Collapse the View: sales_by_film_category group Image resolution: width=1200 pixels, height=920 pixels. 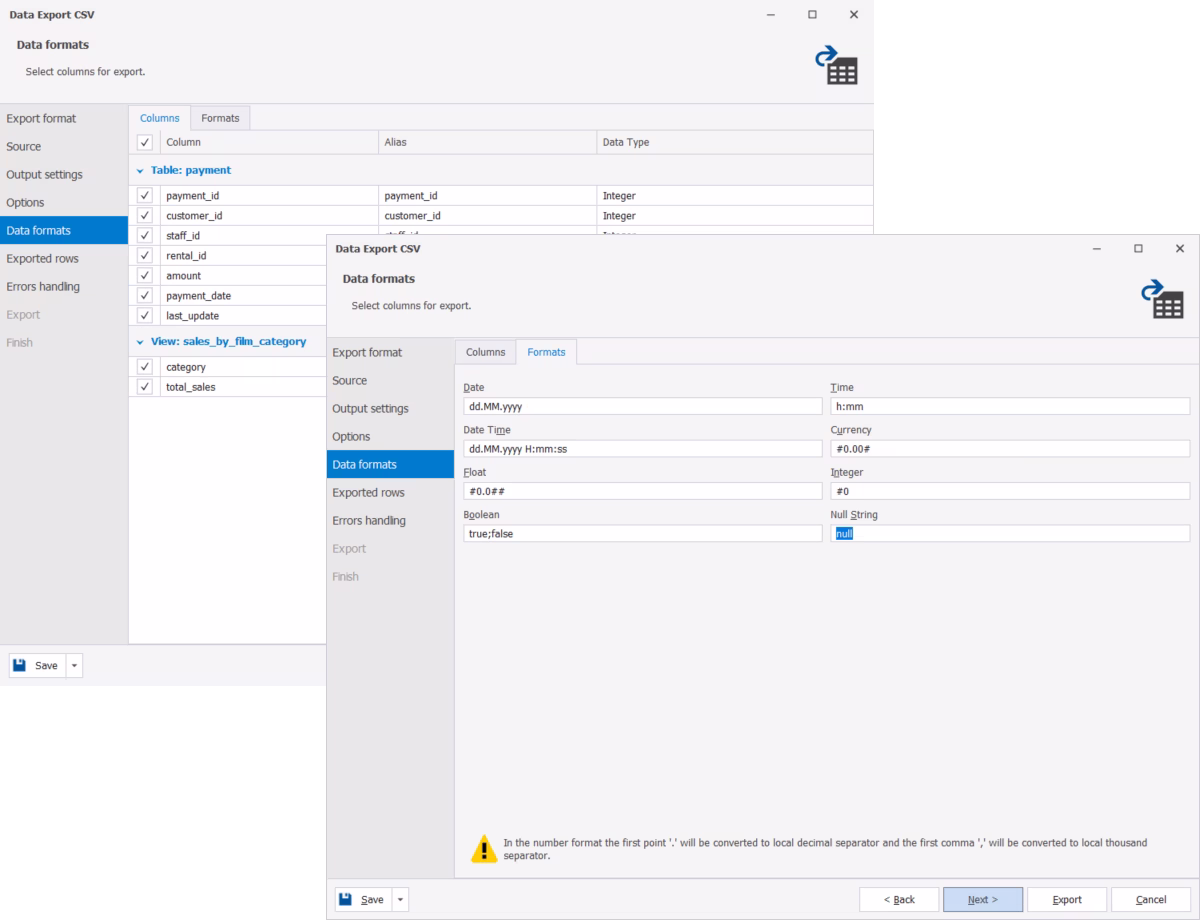click(x=140, y=342)
